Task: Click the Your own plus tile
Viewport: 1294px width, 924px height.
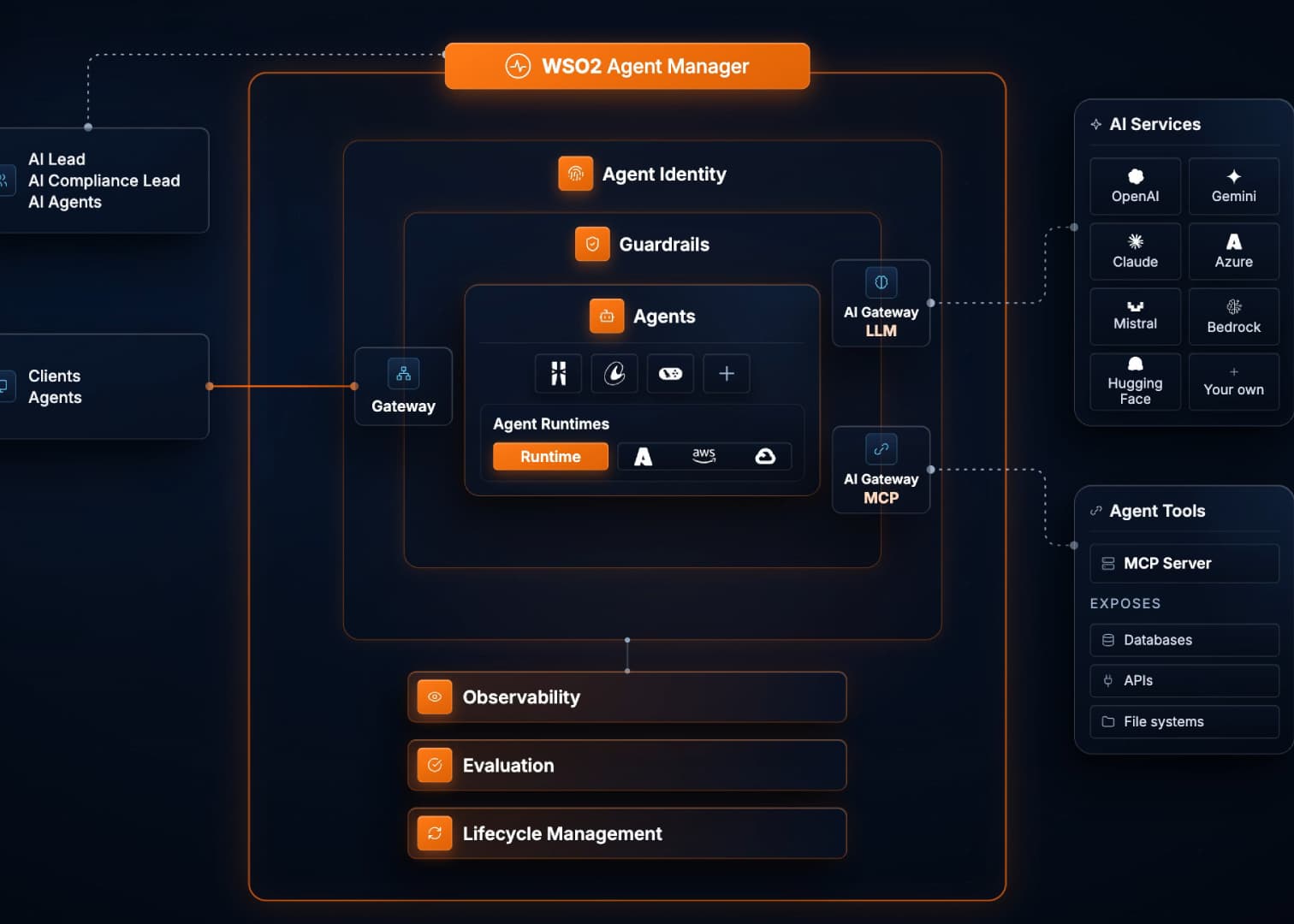Action: [x=1234, y=382]
